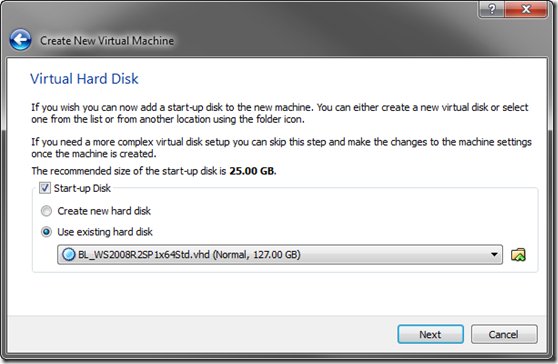Click the 'Use existing hard disk' label text

pos(105,232)
